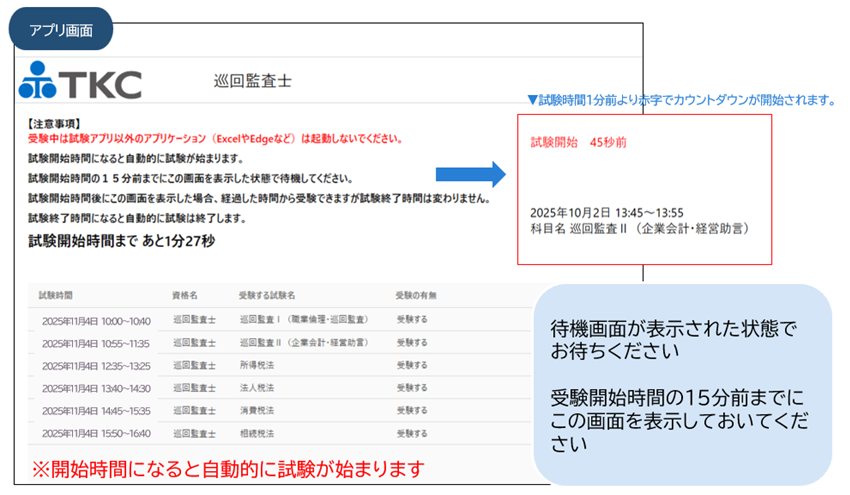Select the 10:00~10:40 exam time cell
This screenshot has height=495, width=850.
point(96,321)
